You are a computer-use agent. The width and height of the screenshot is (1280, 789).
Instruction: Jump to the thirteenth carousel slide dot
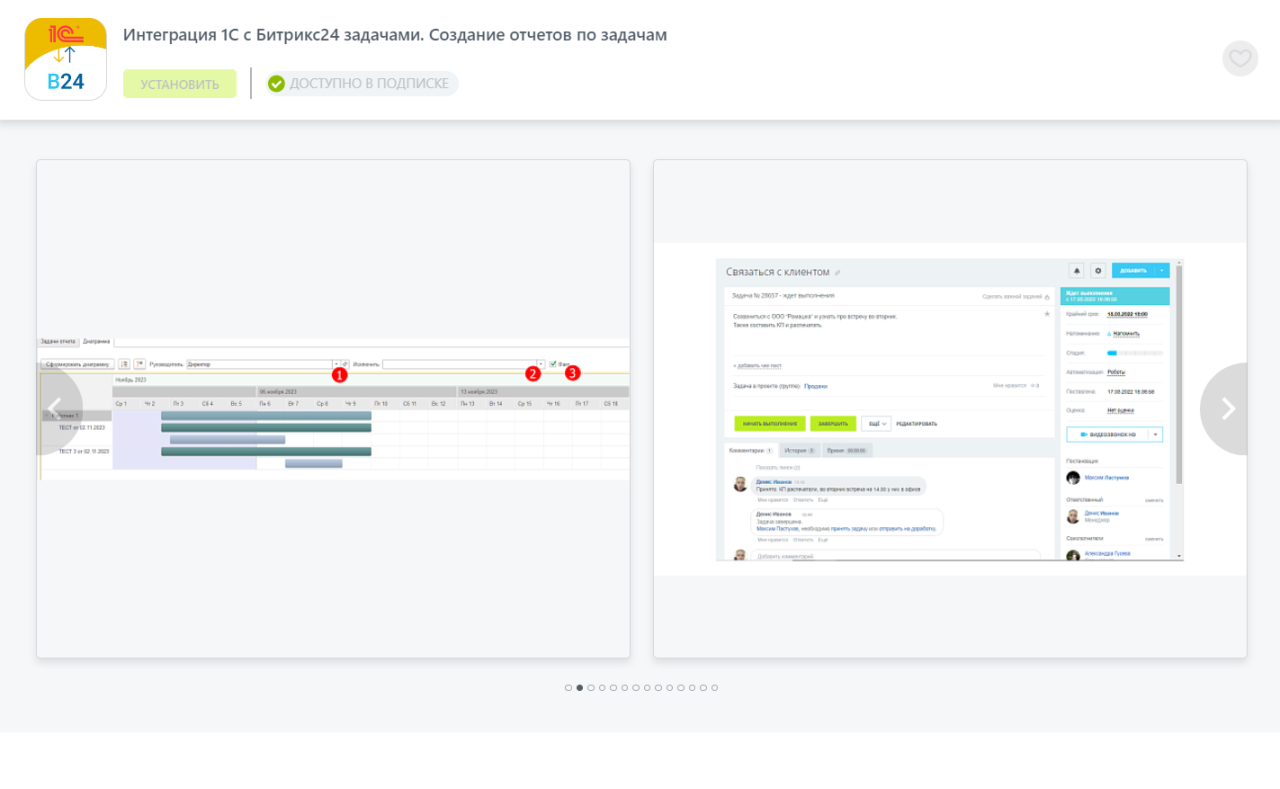pyautogui.click(x=703, y=688)
